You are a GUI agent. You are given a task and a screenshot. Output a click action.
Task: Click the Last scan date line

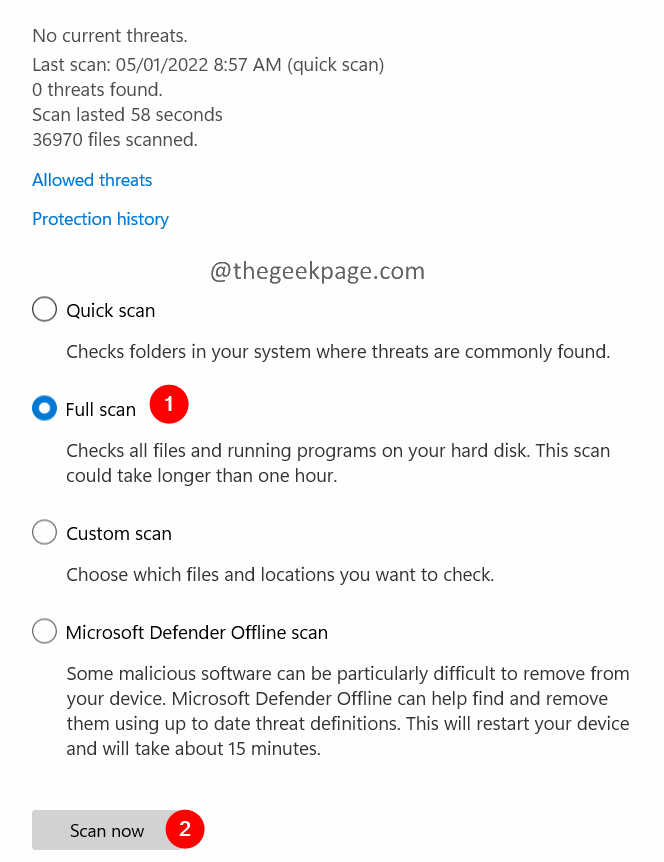[208, 65]
